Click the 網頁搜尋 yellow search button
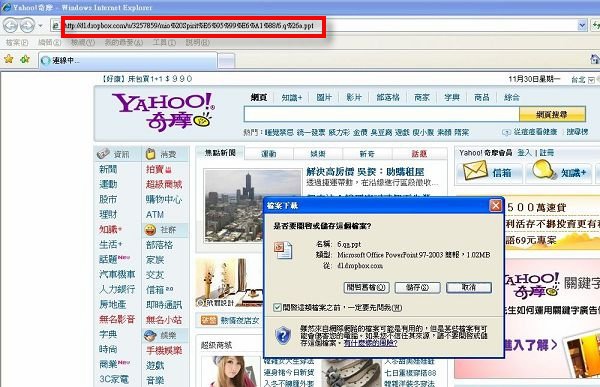600x387 pixels. coord(552,114)
